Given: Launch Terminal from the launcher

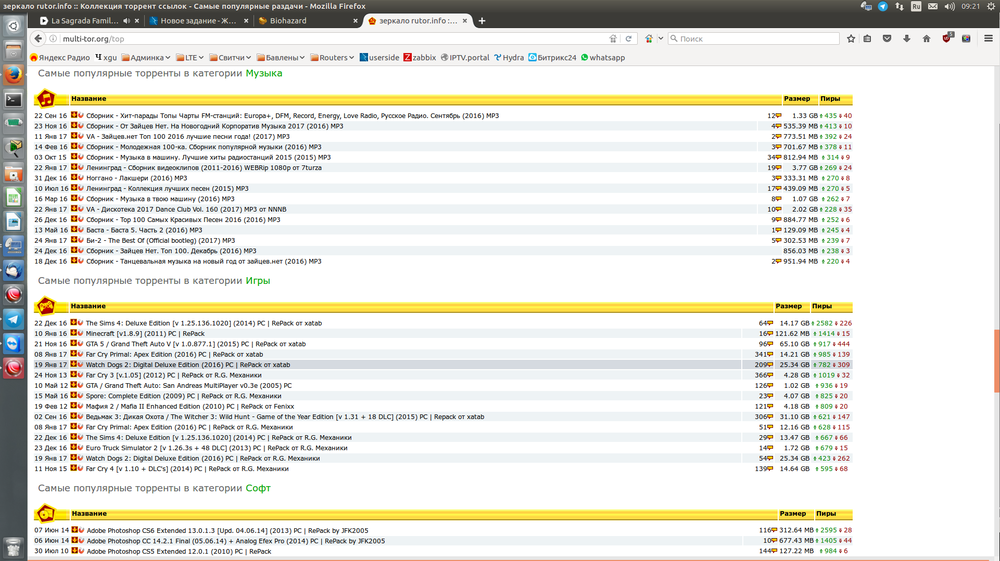Looking at the screenshot, I should tap(13, 99).
